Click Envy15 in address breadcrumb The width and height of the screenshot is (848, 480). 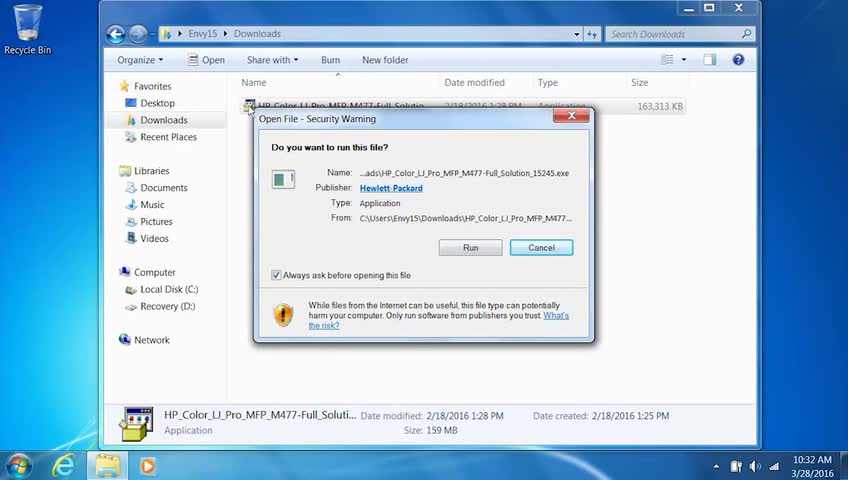(x=203, y=34)
